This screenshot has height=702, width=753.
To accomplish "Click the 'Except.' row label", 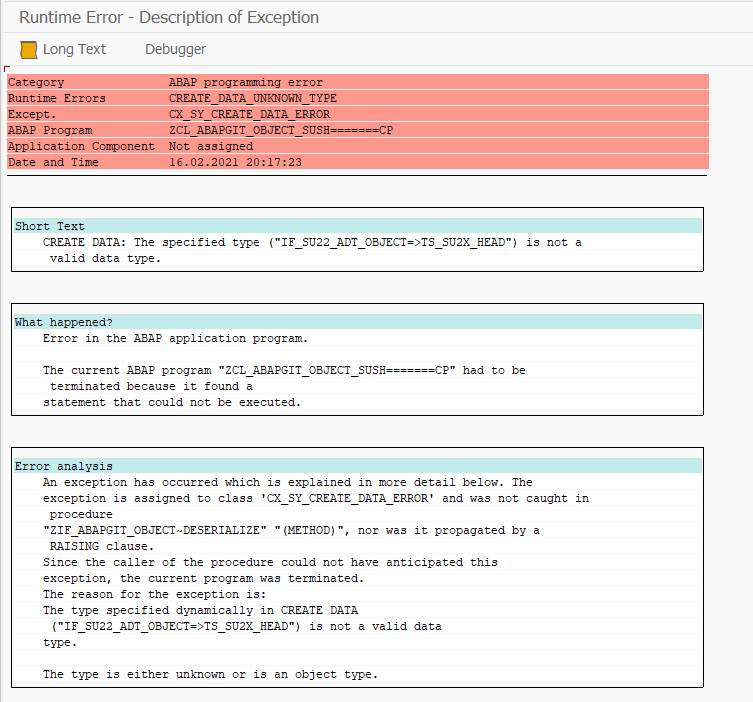I will (x=32, y=114).
